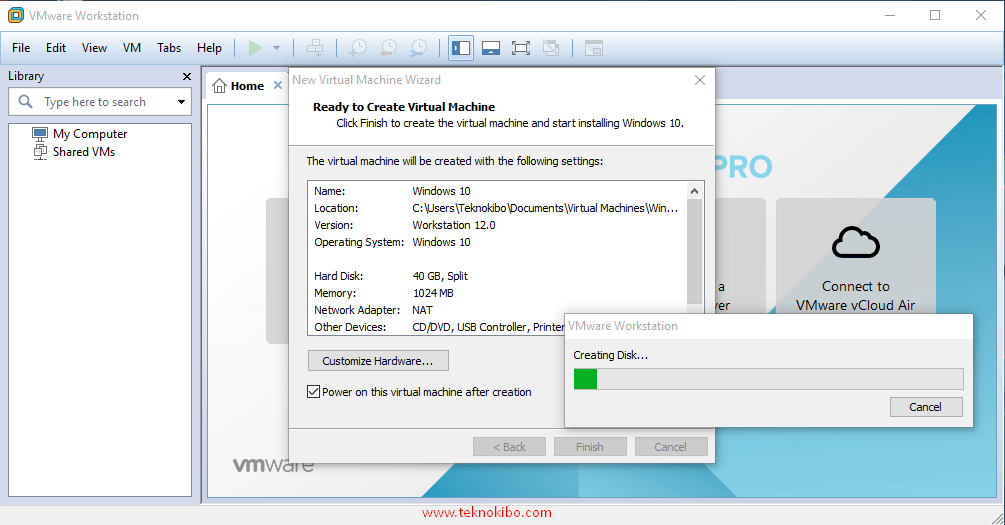Click the wizard Back button
Image resolution: width=1005 pixels, height=525 pixels.
click(510, 447)
